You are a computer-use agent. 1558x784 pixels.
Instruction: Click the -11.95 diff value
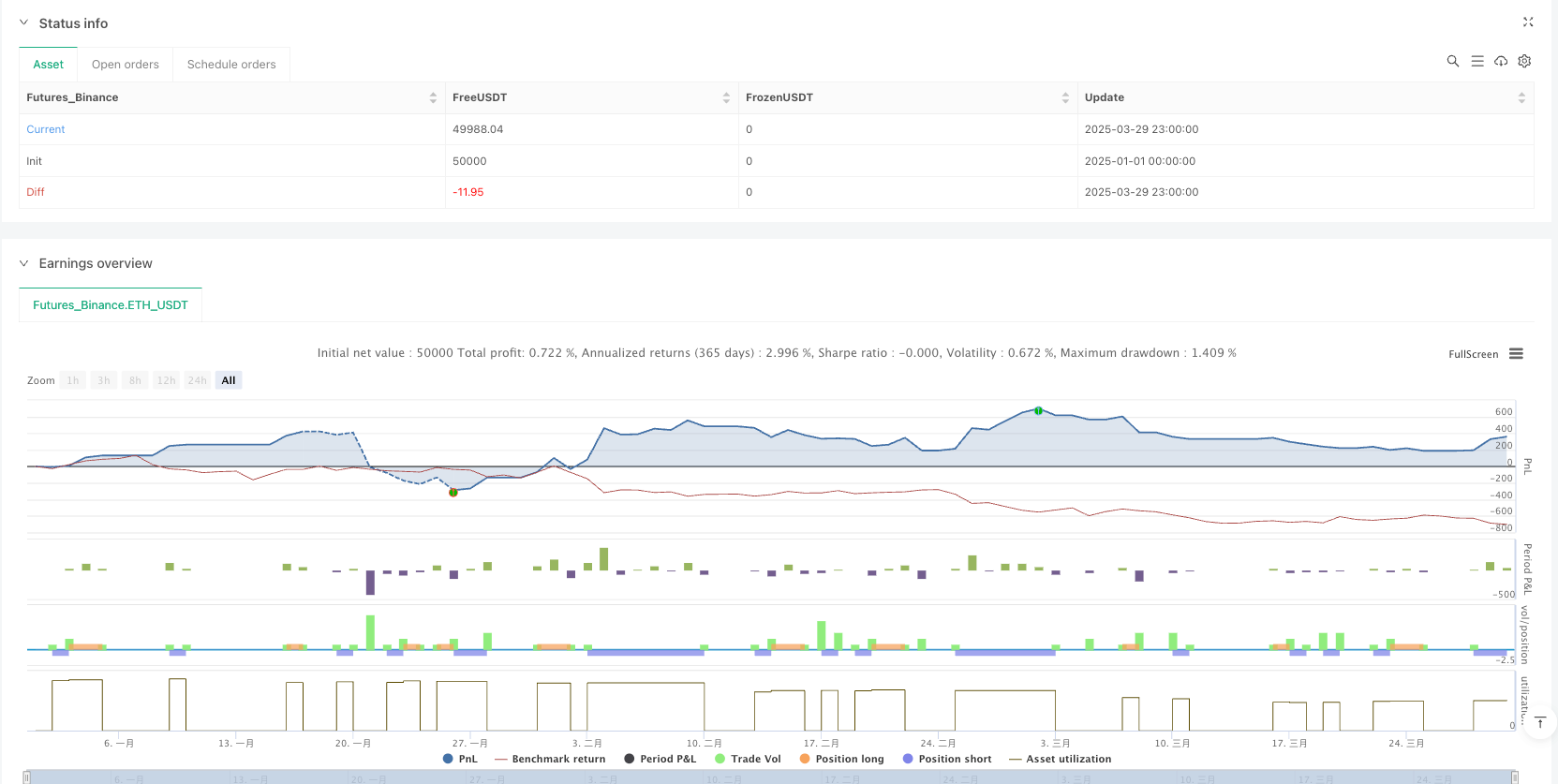point(468,192)
